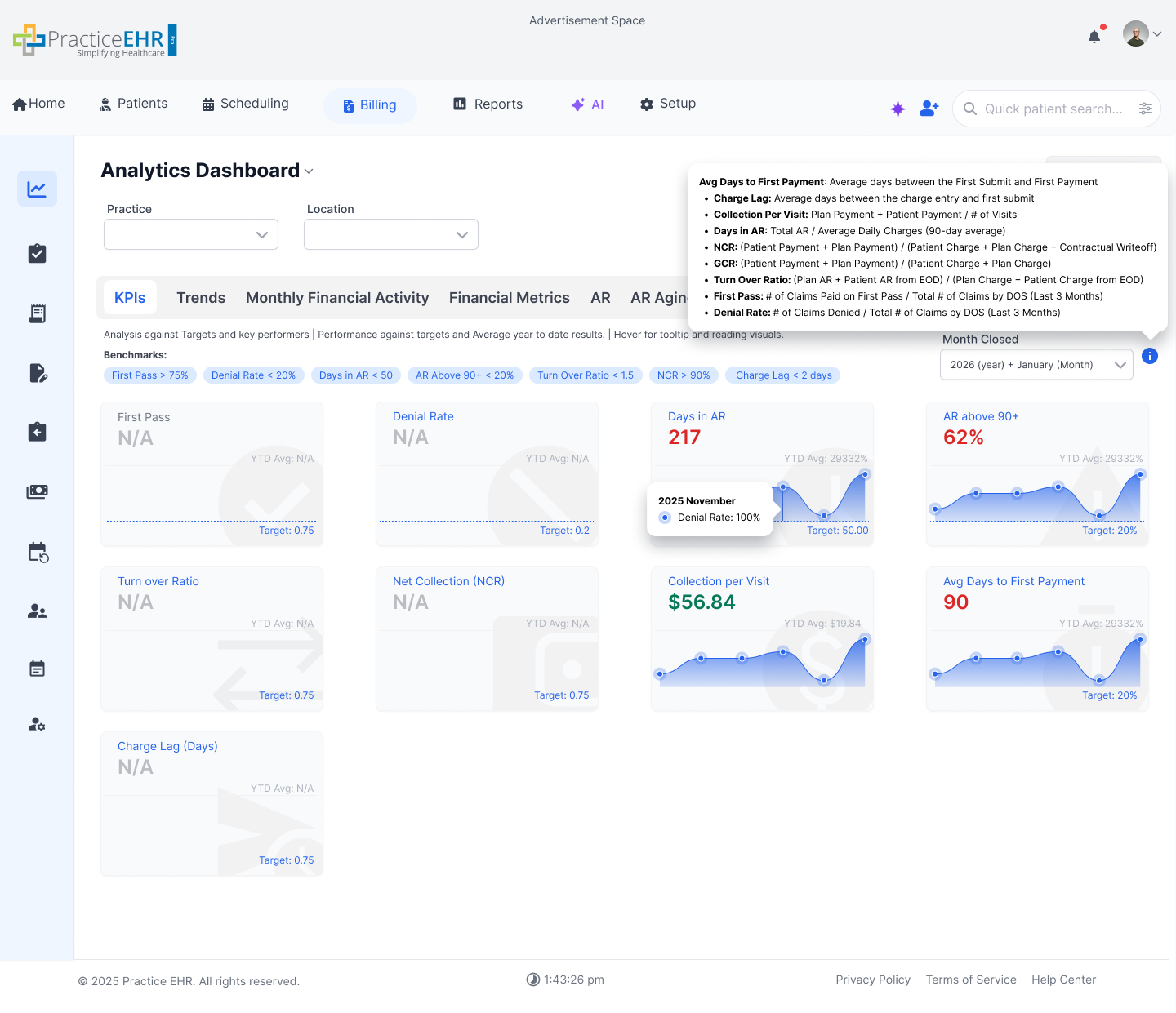The width and height of the screenshot is (1176, 1013).
Task: Open the Month Closed dropdown
Action: pyautogui.click(x=1036, y=365)
